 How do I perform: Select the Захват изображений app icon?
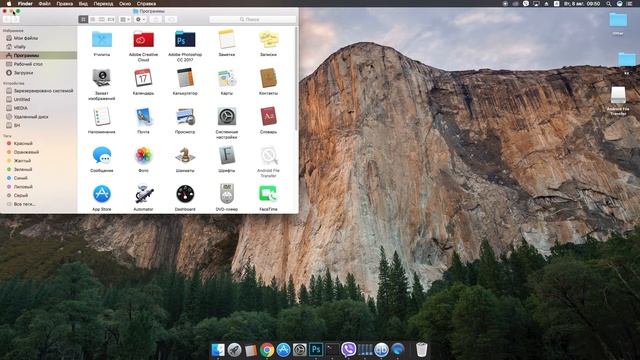click(102, 78)
